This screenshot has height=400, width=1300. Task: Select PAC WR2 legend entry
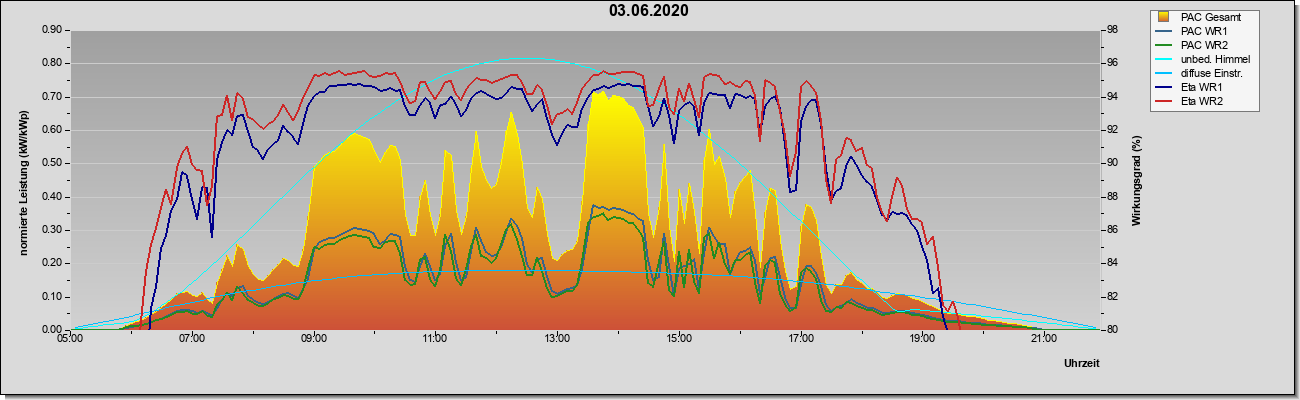pyautogui.click(x=1203, y=45)
